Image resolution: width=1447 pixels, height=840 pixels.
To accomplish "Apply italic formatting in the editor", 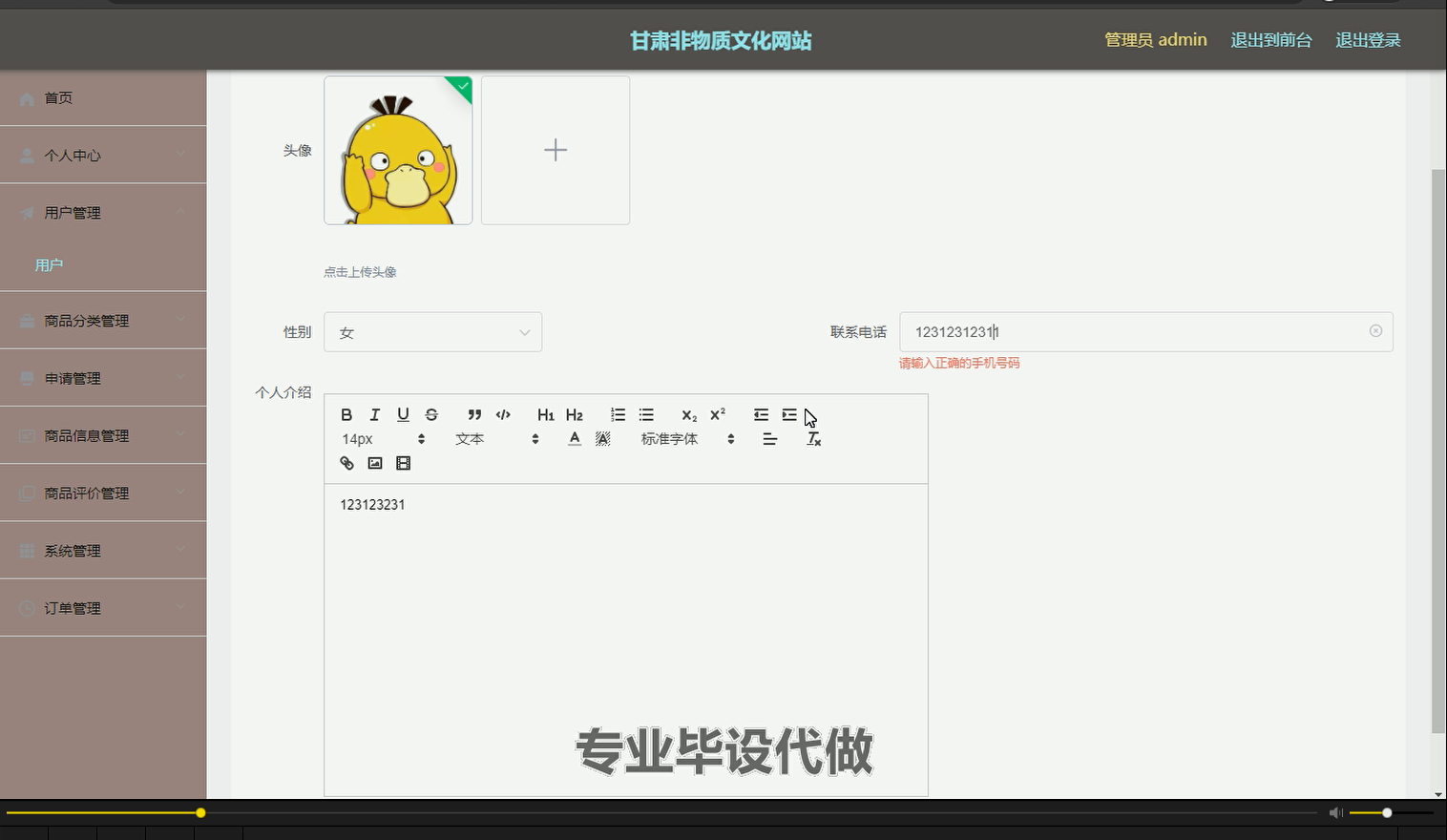I will coord(374,414).
